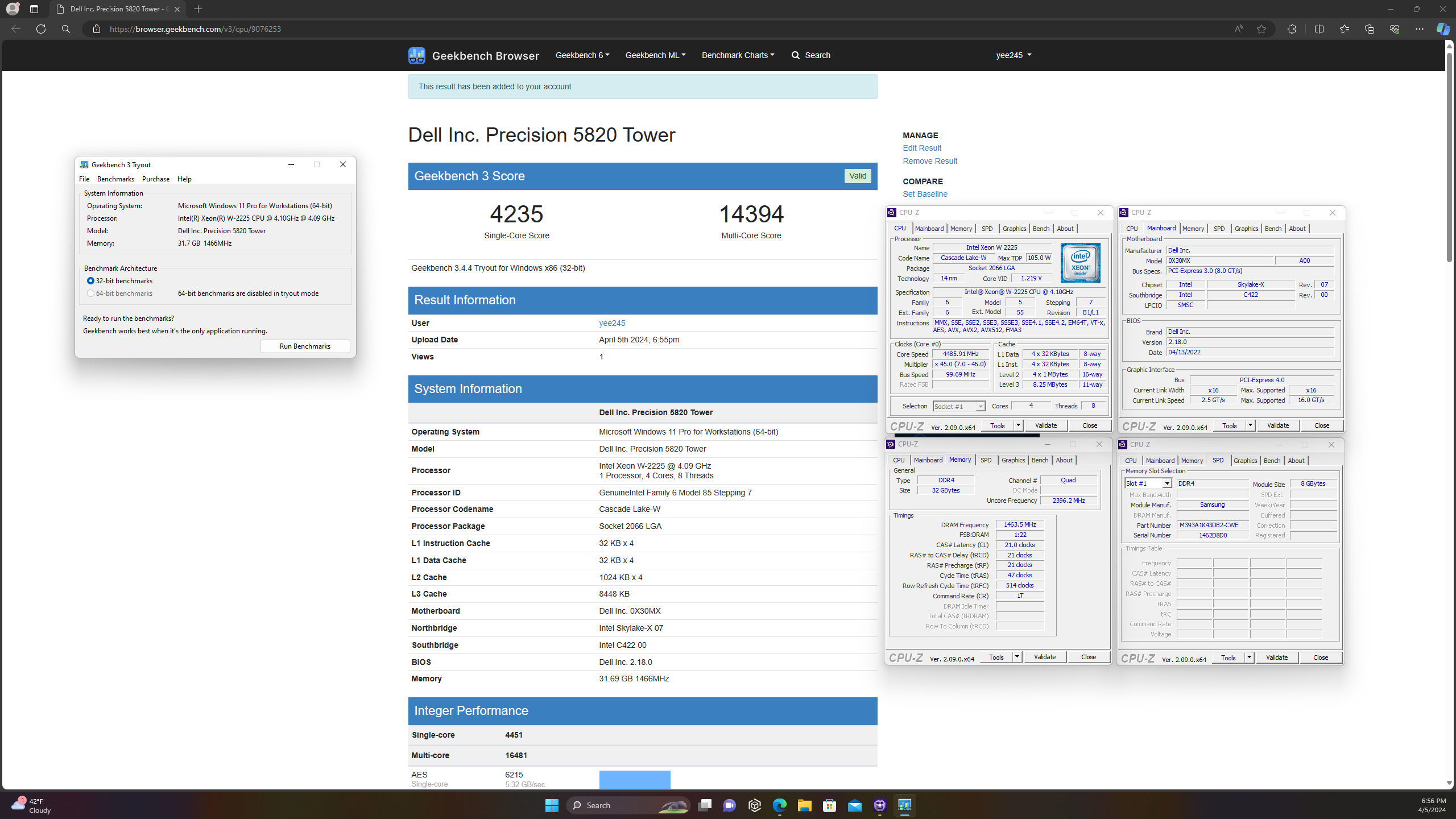
Task: Open Browser essentials heart icon
Action: [1394, 29]
